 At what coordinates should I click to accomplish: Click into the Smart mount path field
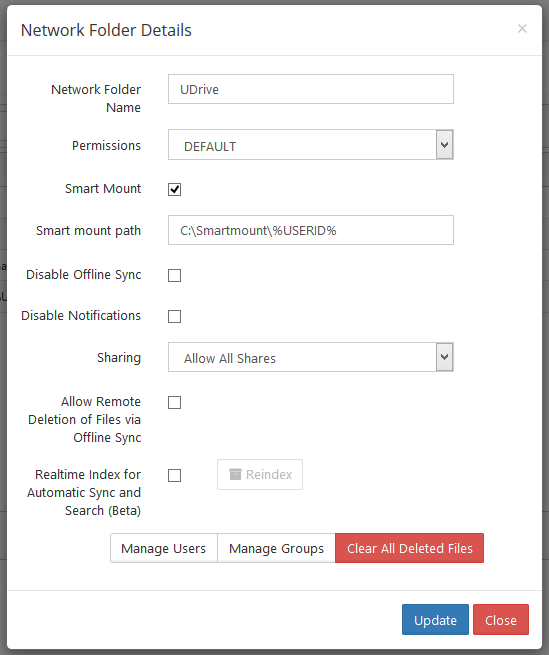point(310,230)
